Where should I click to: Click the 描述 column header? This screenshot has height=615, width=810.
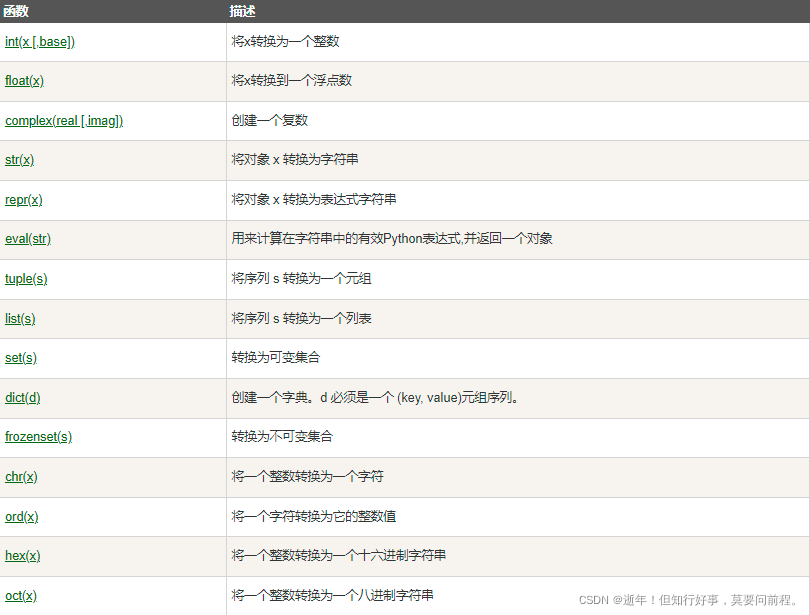tap(243, 11)
